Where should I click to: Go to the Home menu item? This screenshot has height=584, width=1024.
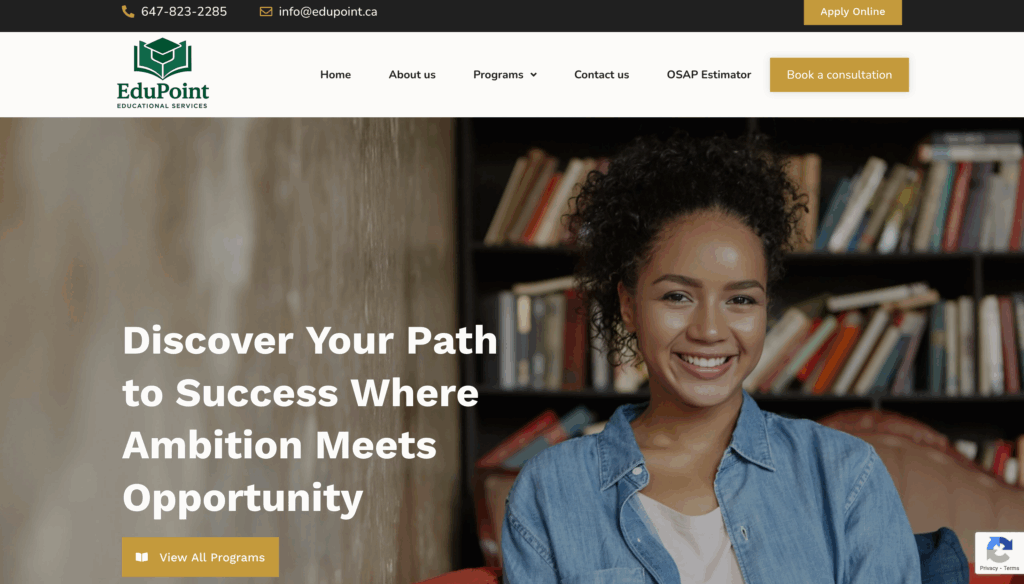click(x=335, y=74)
